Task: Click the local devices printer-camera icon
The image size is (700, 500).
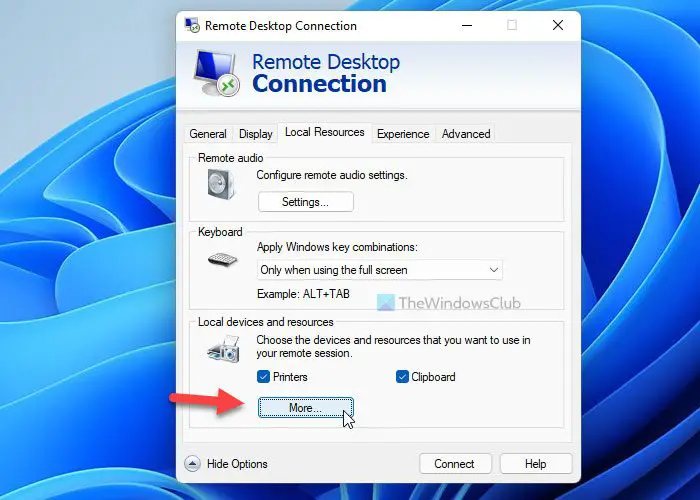Action: coord(224,349)
